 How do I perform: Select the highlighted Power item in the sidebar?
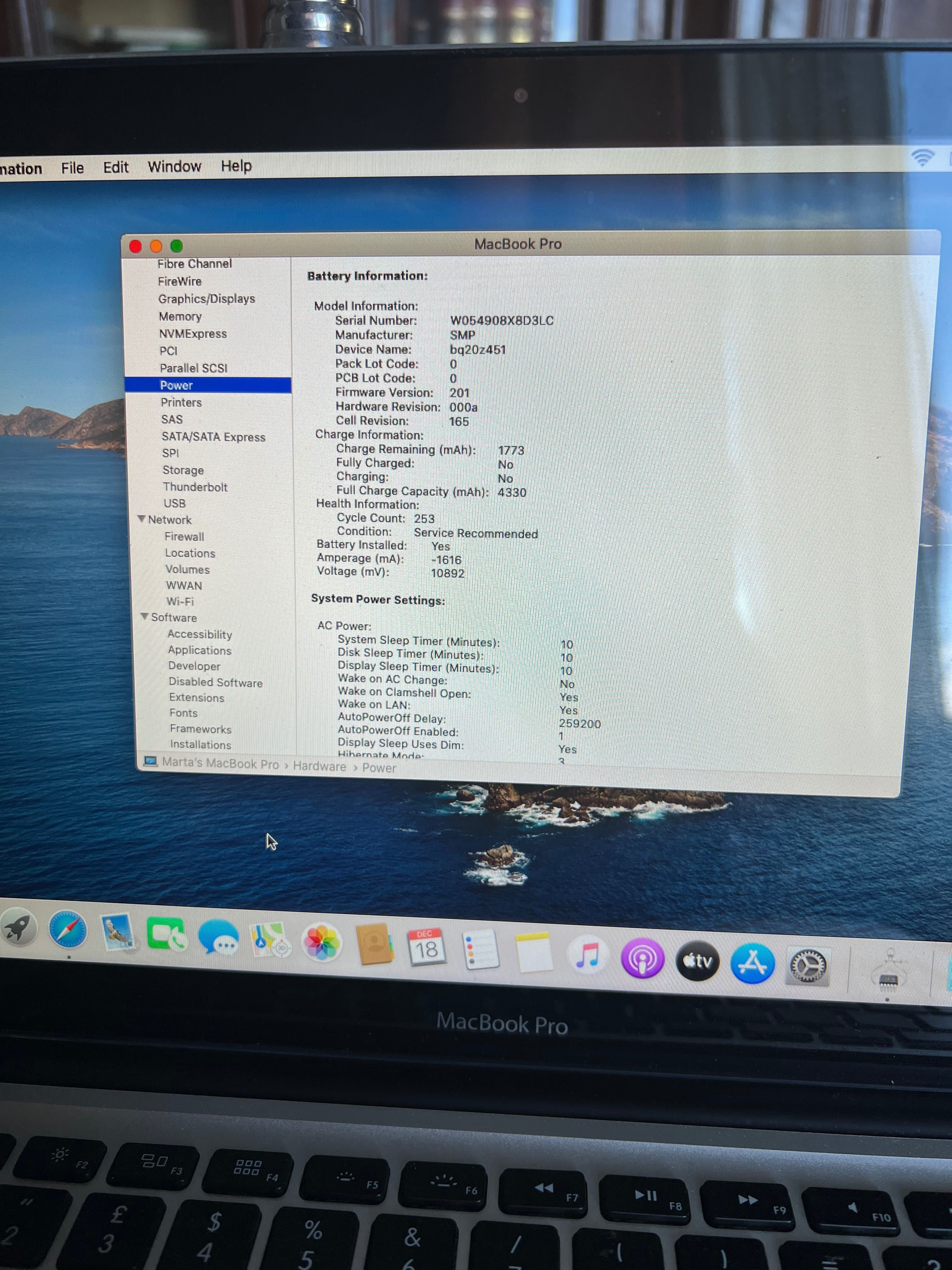coord(208,385)
